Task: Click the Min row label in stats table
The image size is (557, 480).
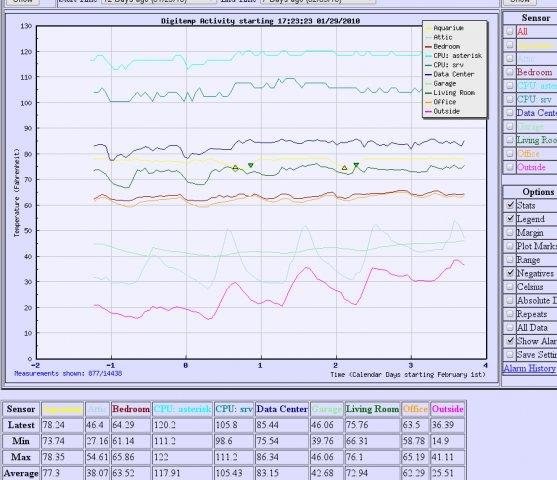Action: (21, 441)
